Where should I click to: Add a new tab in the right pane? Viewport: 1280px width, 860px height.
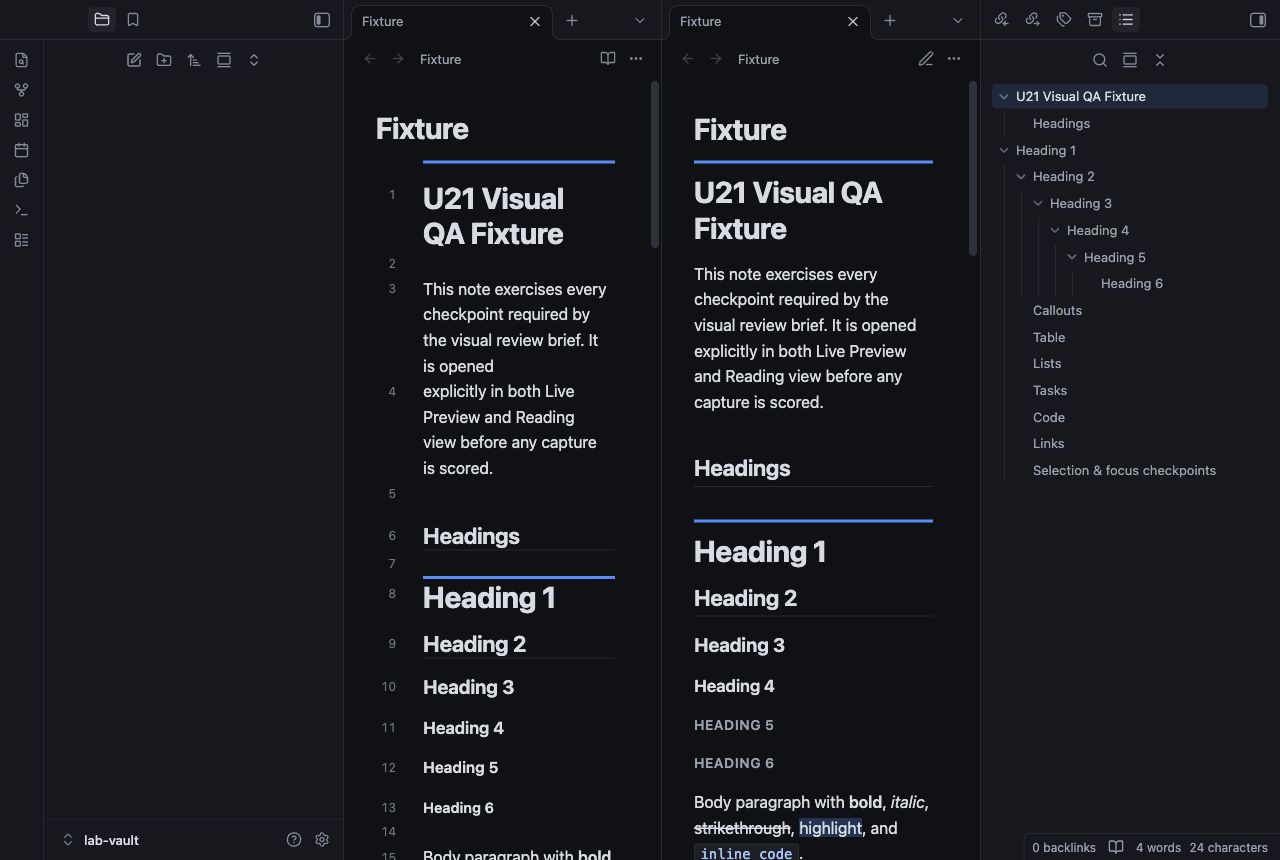(x=890, y=20)
